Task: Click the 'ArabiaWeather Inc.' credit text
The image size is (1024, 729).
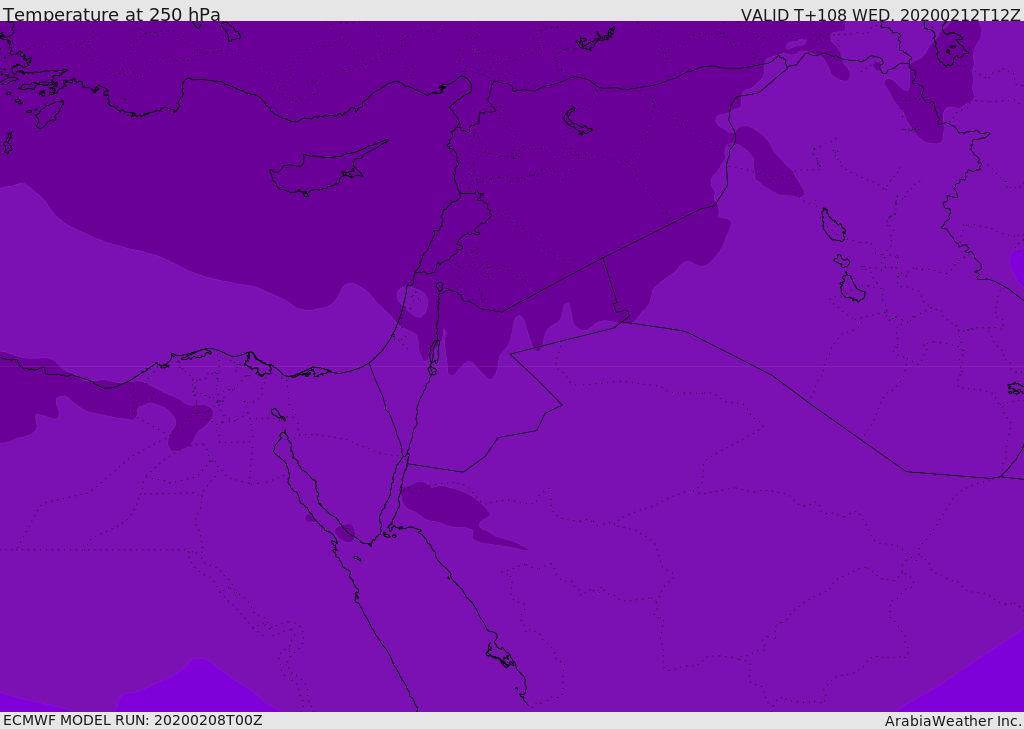Action: click(x=953, y=721)
